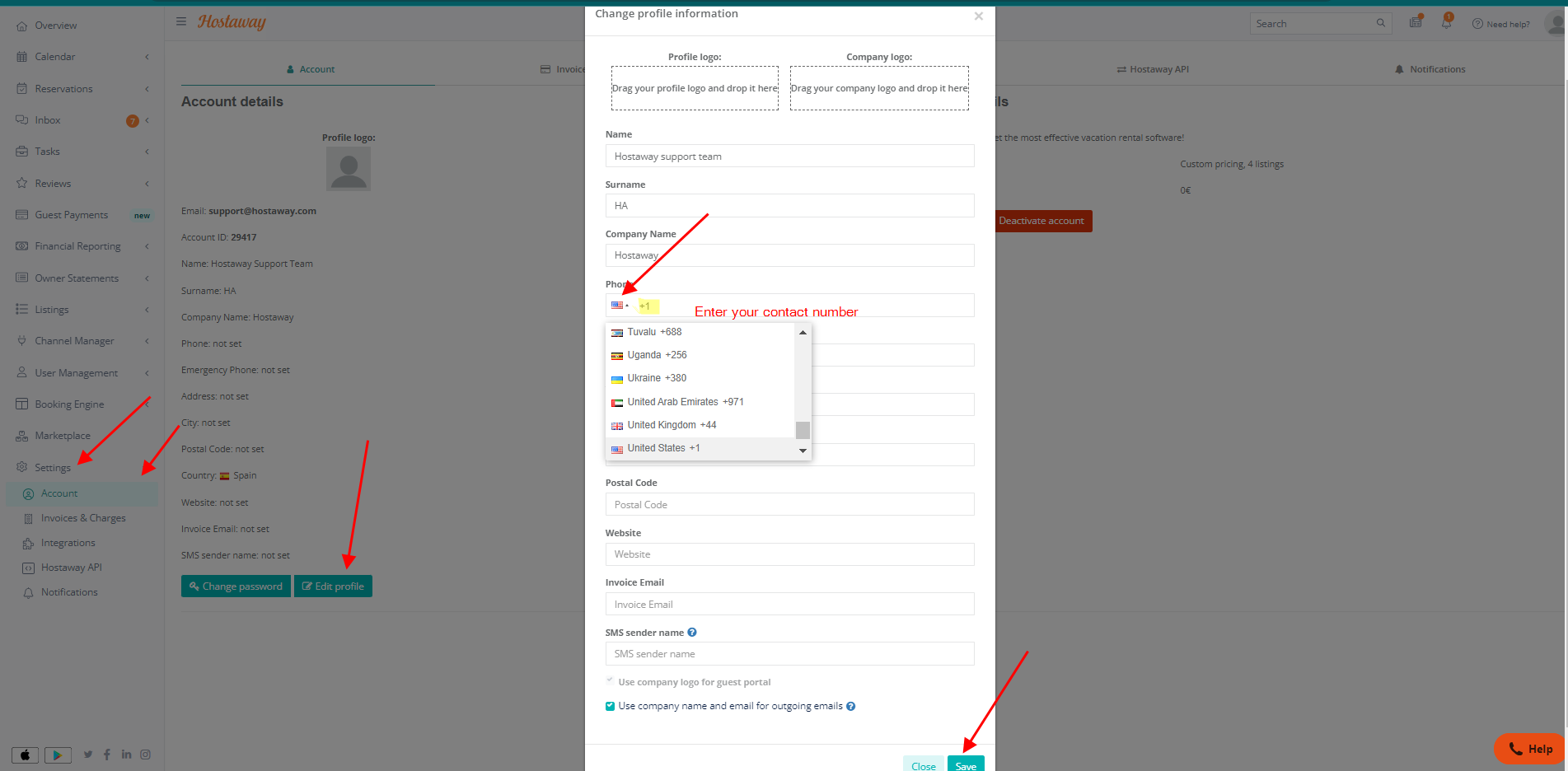Click the Need help? link in header

1500,24
